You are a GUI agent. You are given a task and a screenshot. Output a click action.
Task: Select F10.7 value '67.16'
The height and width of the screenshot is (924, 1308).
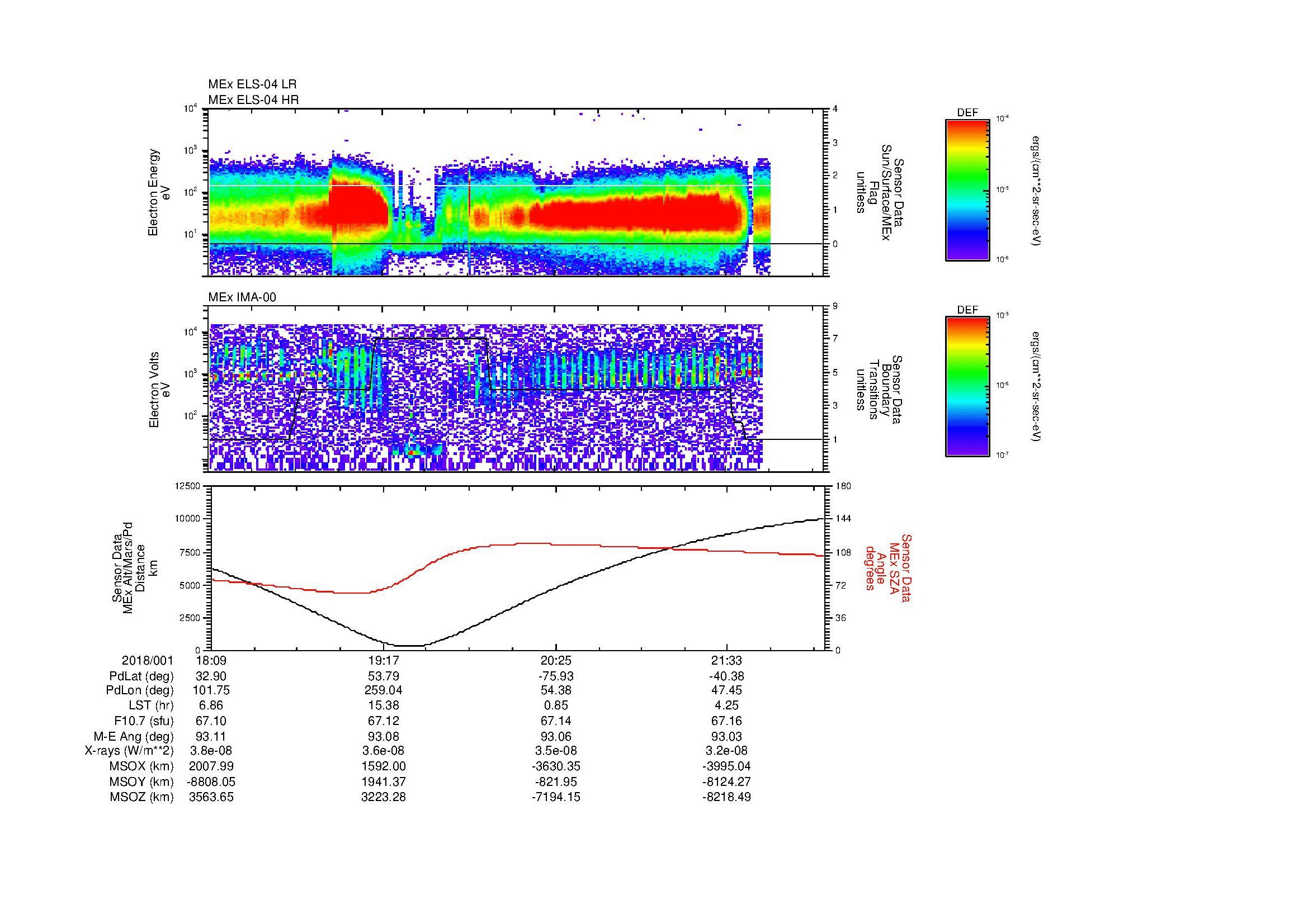(x=727, y=721)
